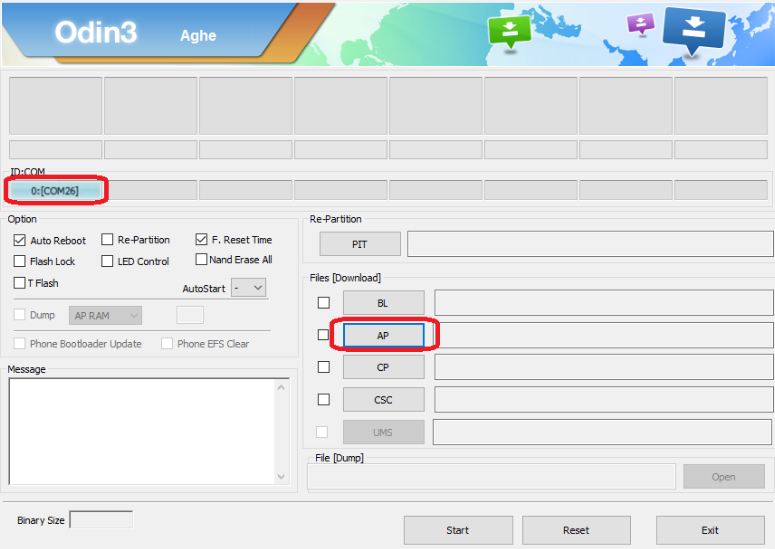The image size is (775, 549).
Task: Enable the Flash Lock checkbox
Action: (x=20, y=261)
